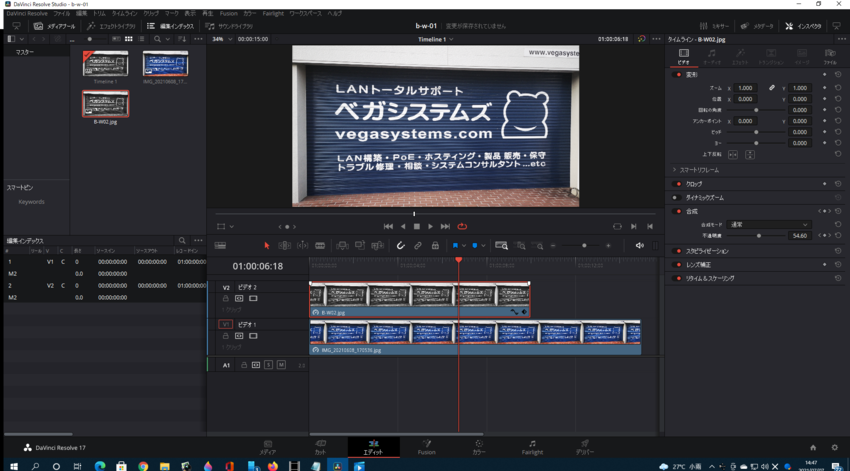Toggle リタイム＆スケーリング section switch
Screen dimensions: 850x471
point(678,278)
